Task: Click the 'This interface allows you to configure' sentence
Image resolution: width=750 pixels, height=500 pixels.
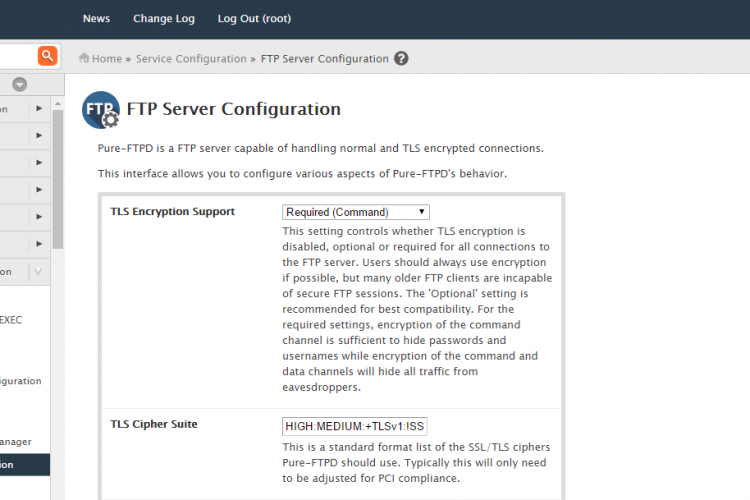Action: coord(302,174)
